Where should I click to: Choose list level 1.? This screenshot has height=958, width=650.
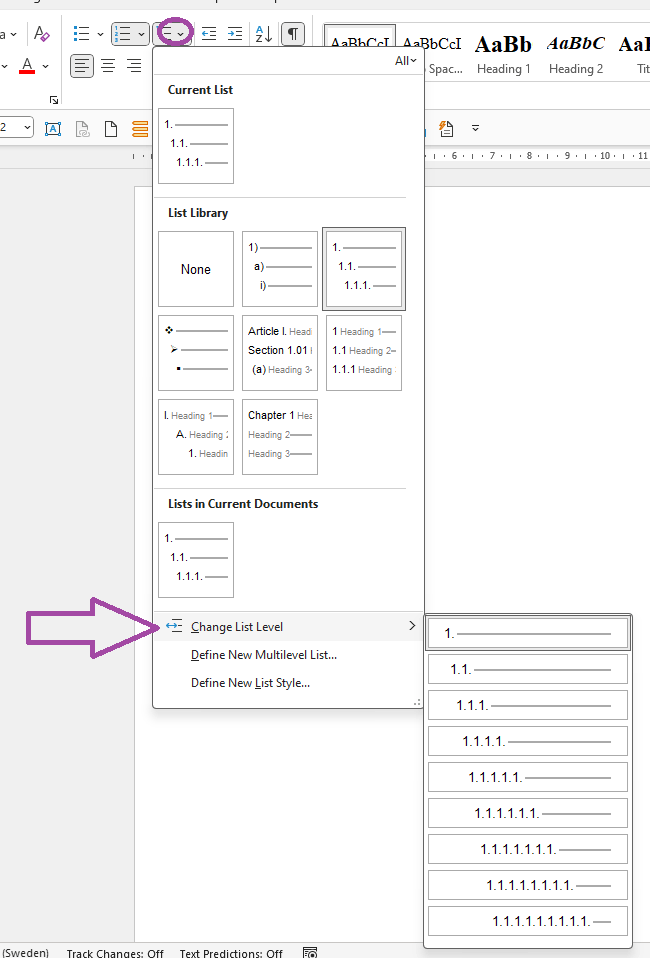tap(528, 634)
